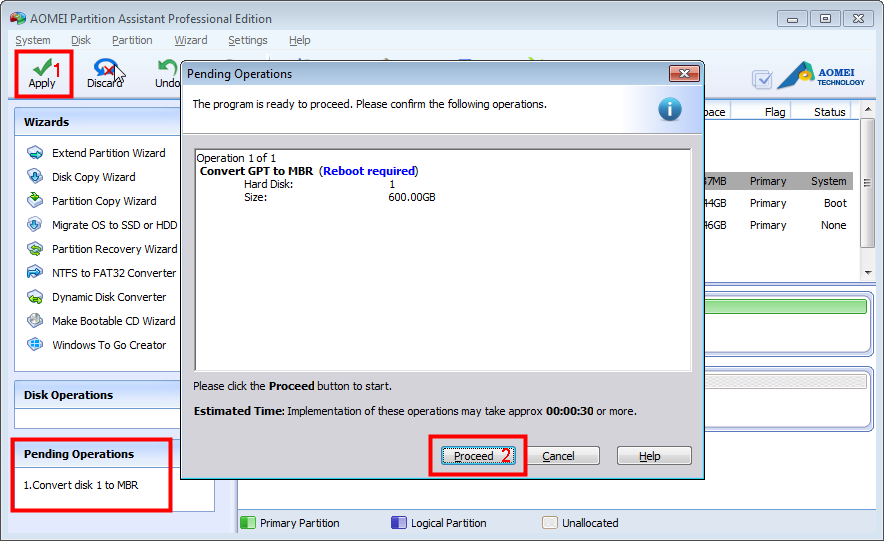Click scroll down arrow in partition list
This screenshot has height=541, width=884.
(868, 273)
